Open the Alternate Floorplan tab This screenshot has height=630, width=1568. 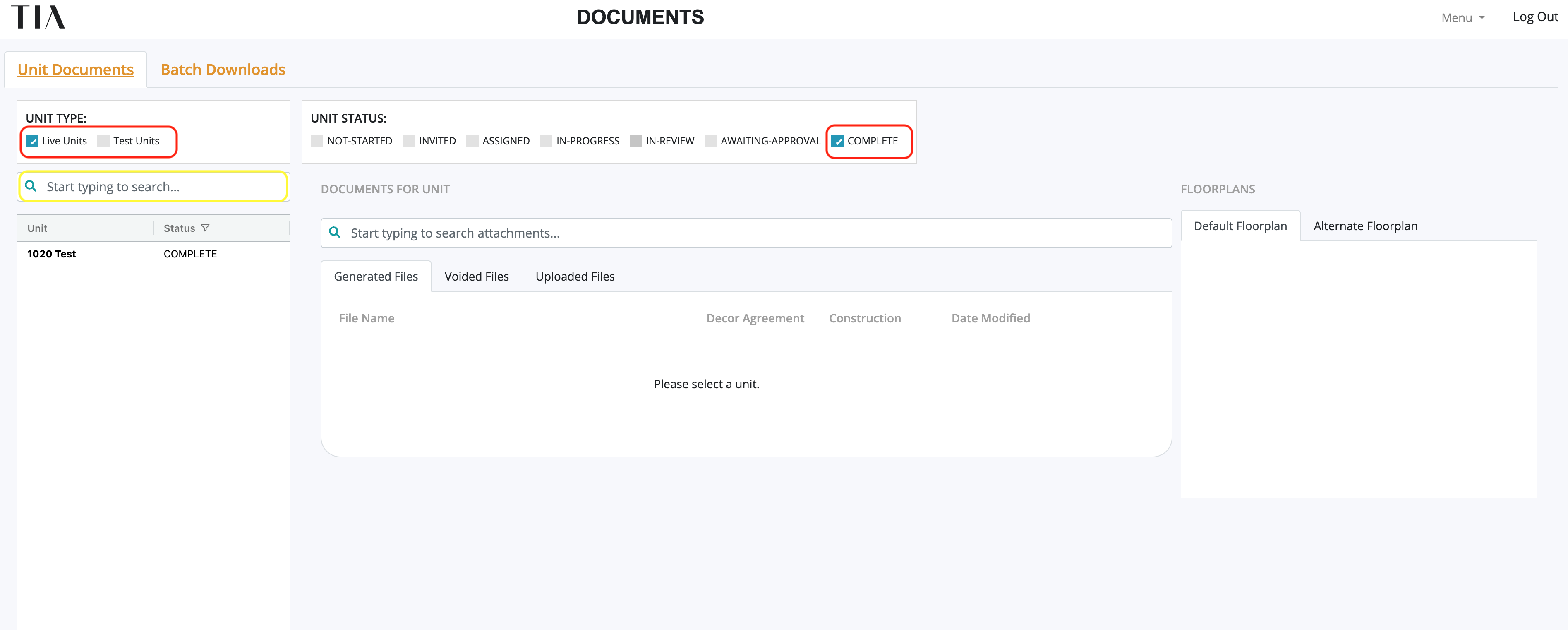pos(1365,226)
